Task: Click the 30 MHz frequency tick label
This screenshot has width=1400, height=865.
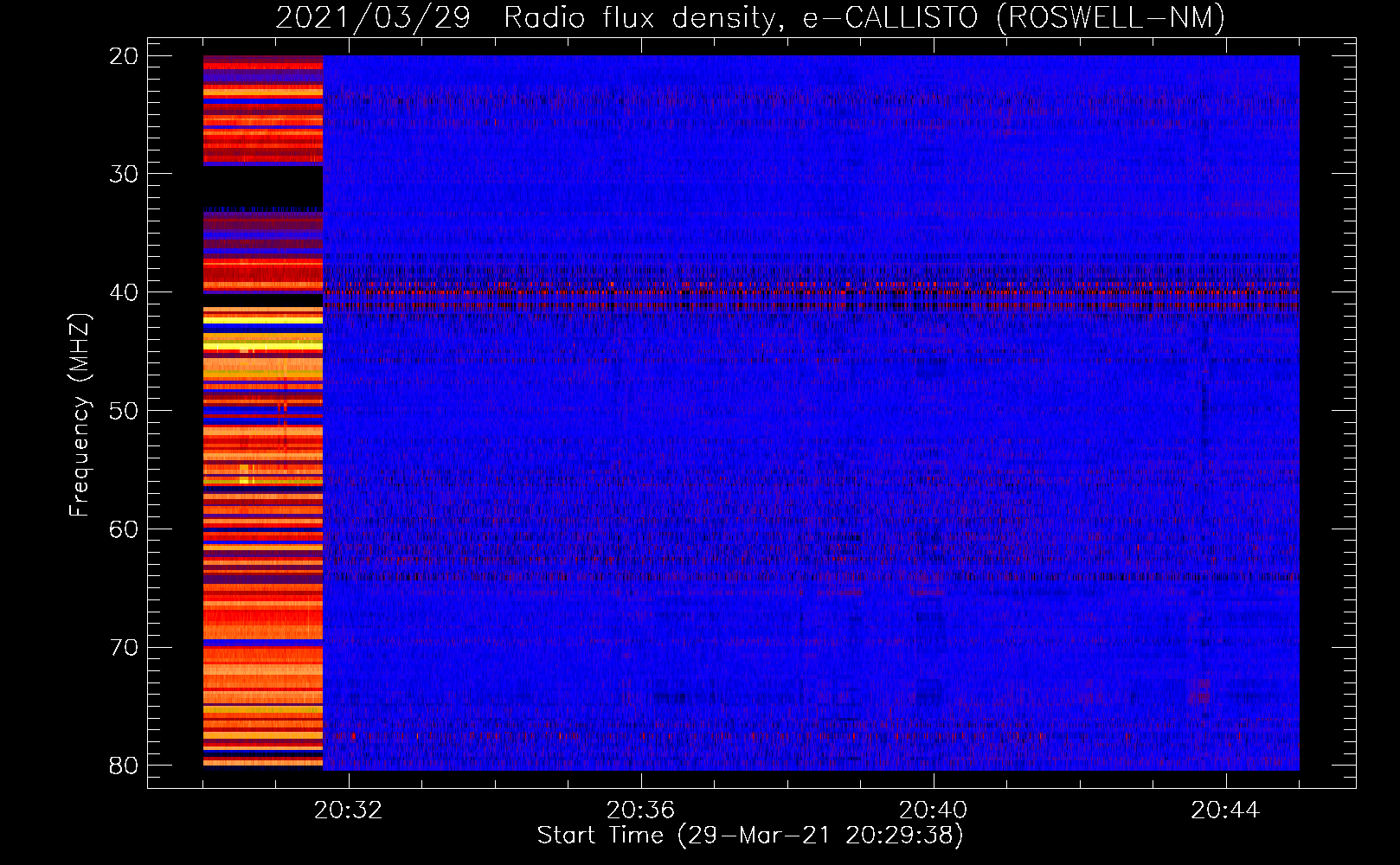Action: 124,174
